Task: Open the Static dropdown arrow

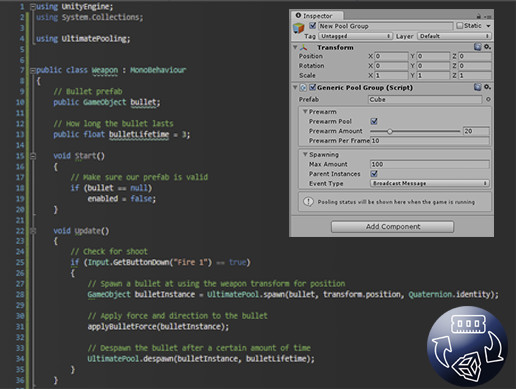Action: click(x=488, y=26)
